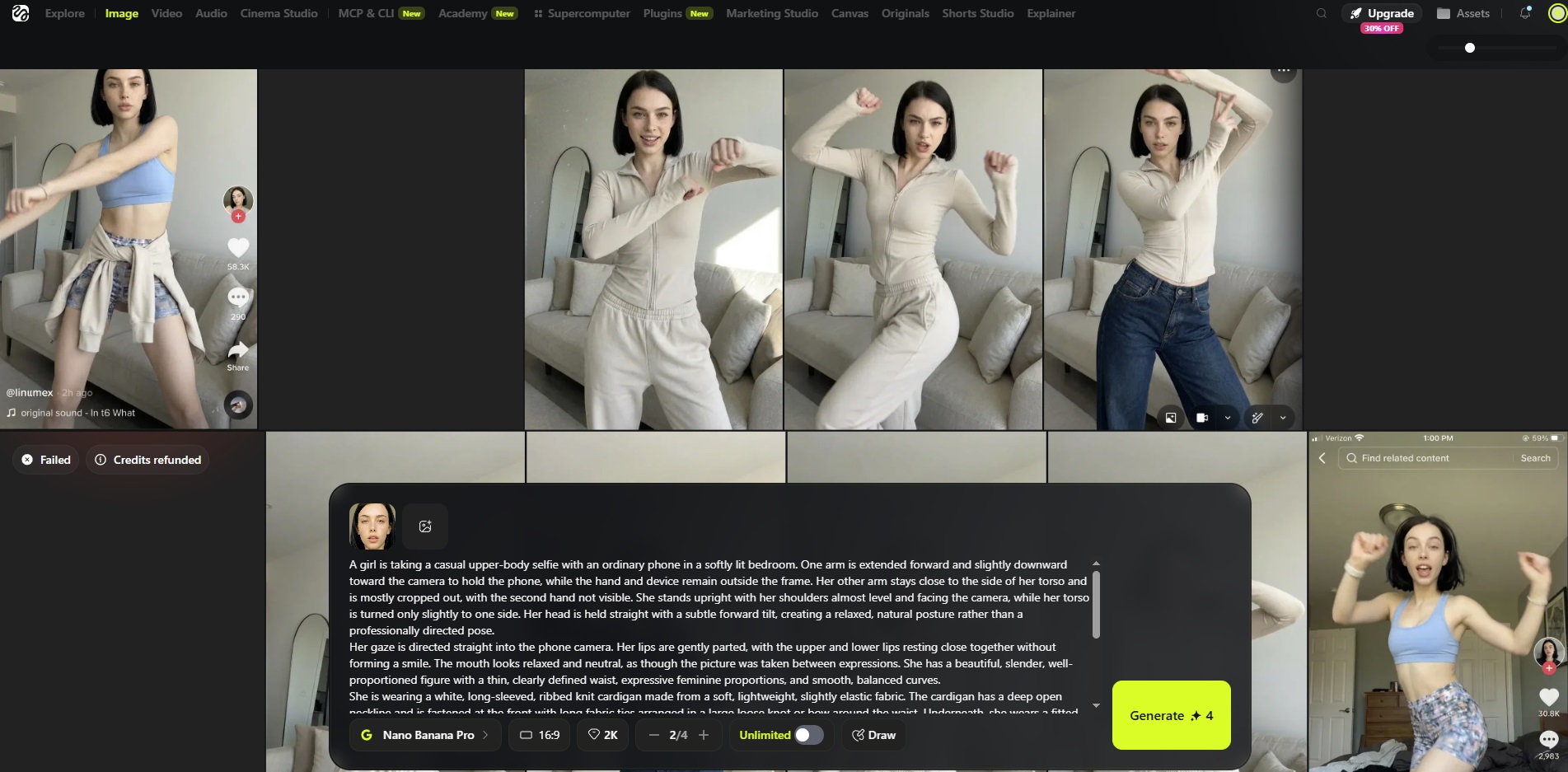This screenshot has height=772, width=1568.
Task: Open the search icon in the top bar
Action: (1322, 13)
